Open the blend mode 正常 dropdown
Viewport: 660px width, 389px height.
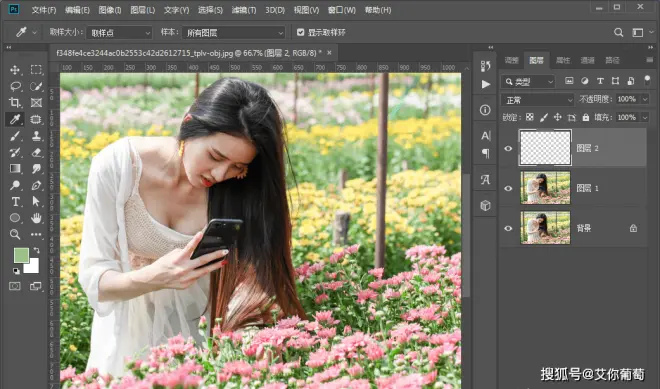538,100
